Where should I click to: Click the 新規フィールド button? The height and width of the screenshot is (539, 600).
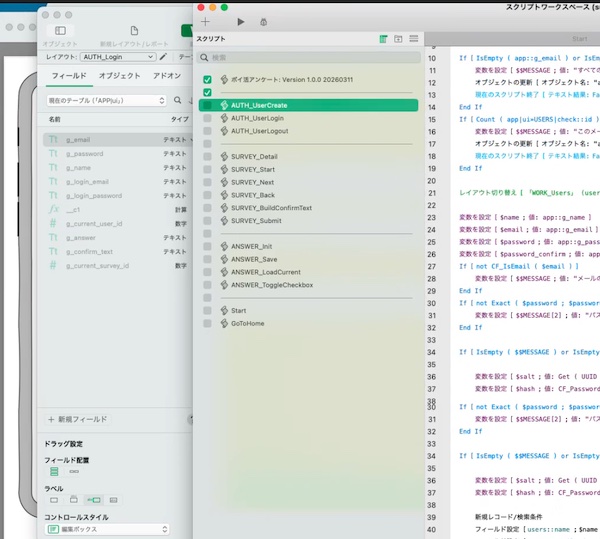click(78, 419)
